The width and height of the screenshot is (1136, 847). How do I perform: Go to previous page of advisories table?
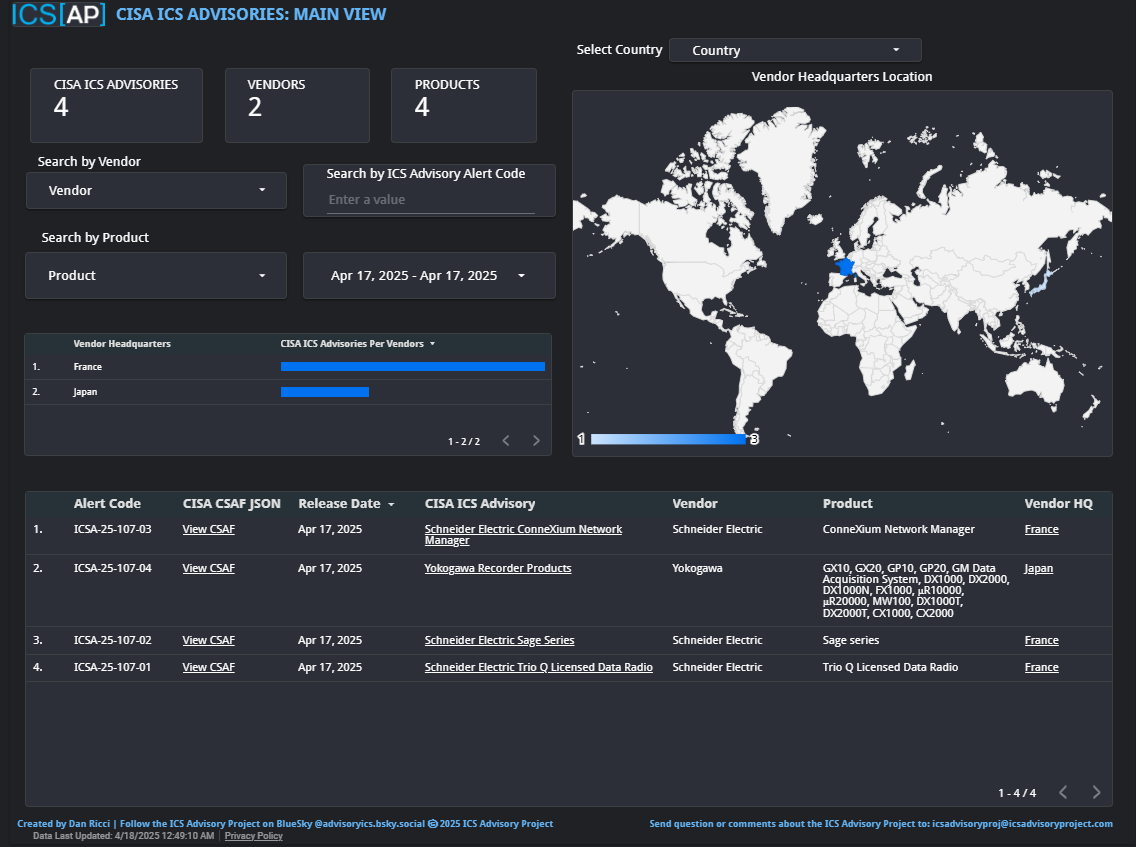click(x=1063, y=793)
